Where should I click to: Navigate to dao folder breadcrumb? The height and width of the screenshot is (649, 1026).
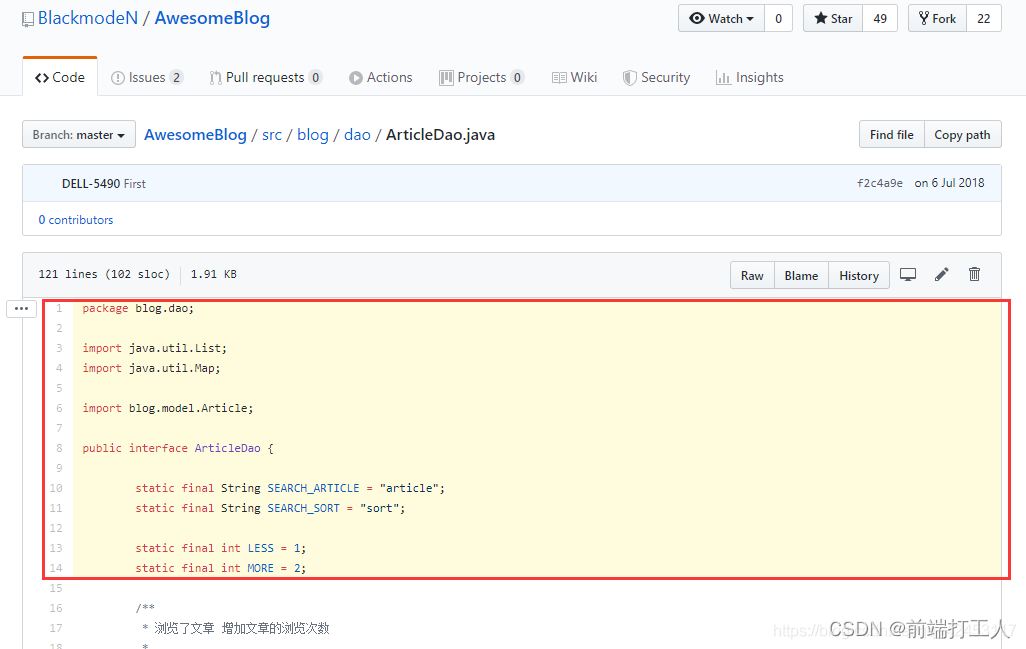click(357, 135)
